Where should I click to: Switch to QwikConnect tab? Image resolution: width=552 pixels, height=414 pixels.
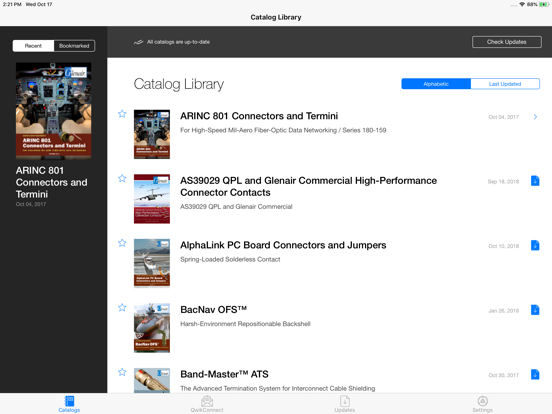coord(207,404)
